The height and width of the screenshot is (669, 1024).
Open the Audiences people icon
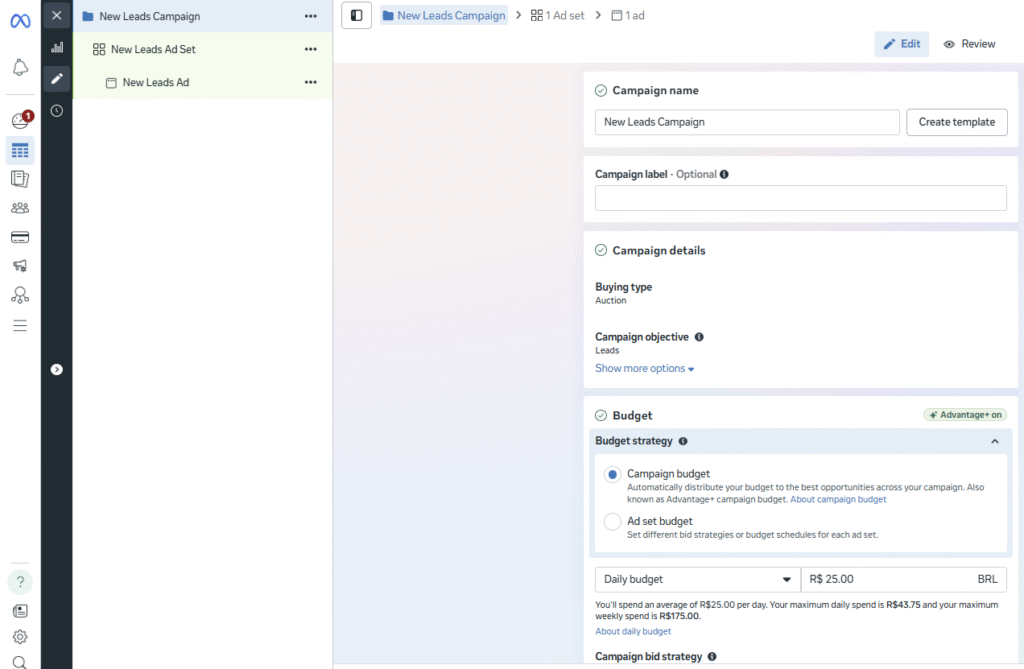[20, 208]
